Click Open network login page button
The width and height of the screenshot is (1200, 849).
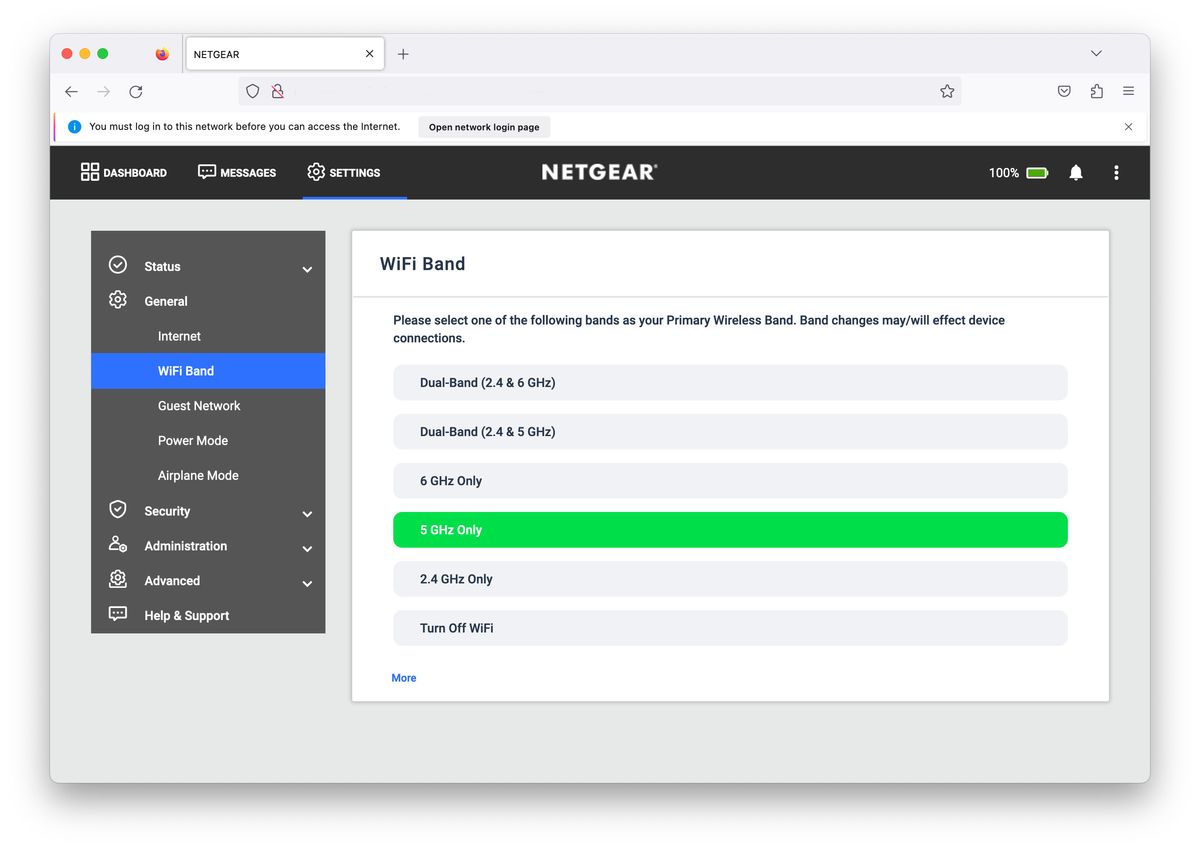coord(484,127)
